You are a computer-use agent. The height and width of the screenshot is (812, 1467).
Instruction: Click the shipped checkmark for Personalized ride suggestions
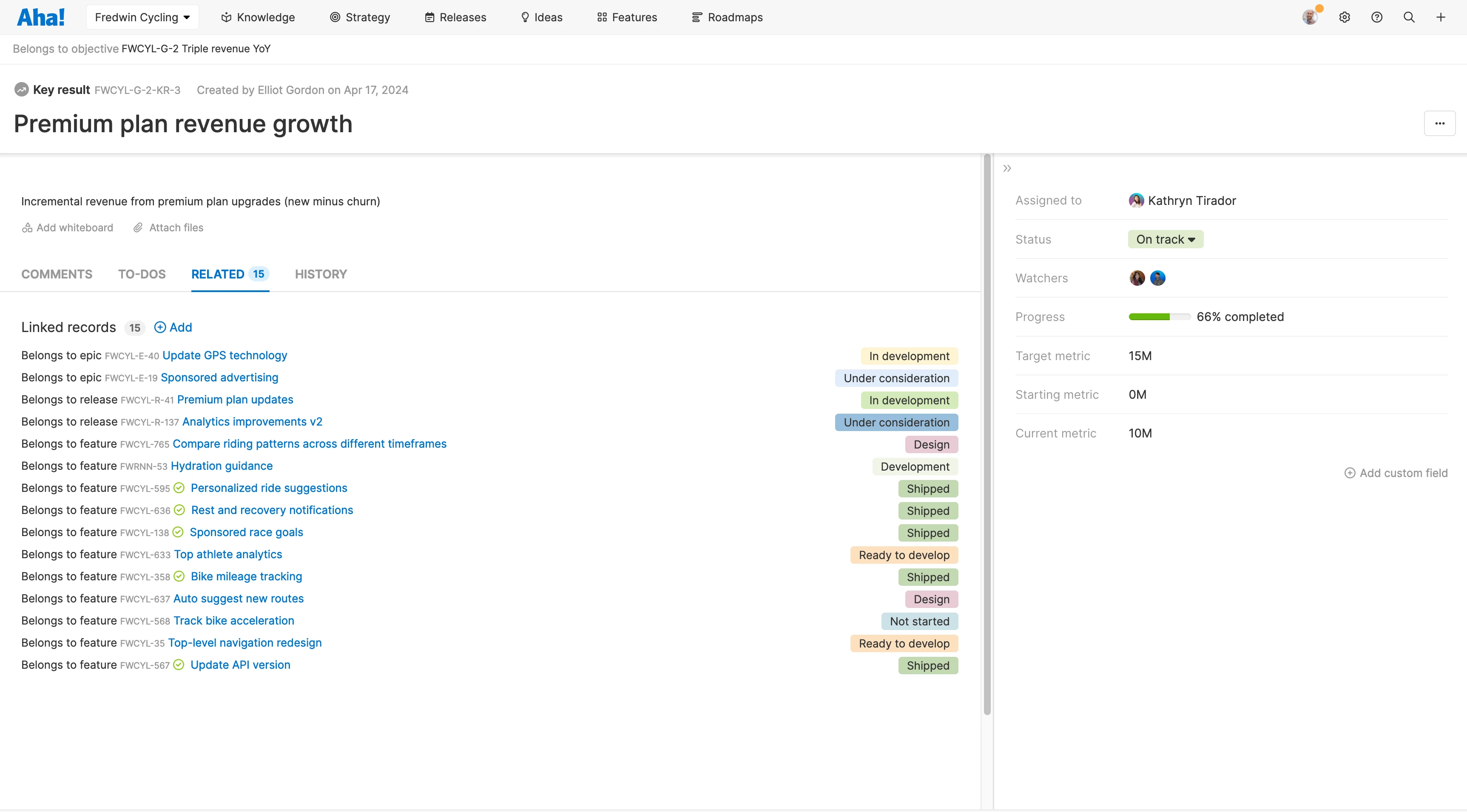179,488
